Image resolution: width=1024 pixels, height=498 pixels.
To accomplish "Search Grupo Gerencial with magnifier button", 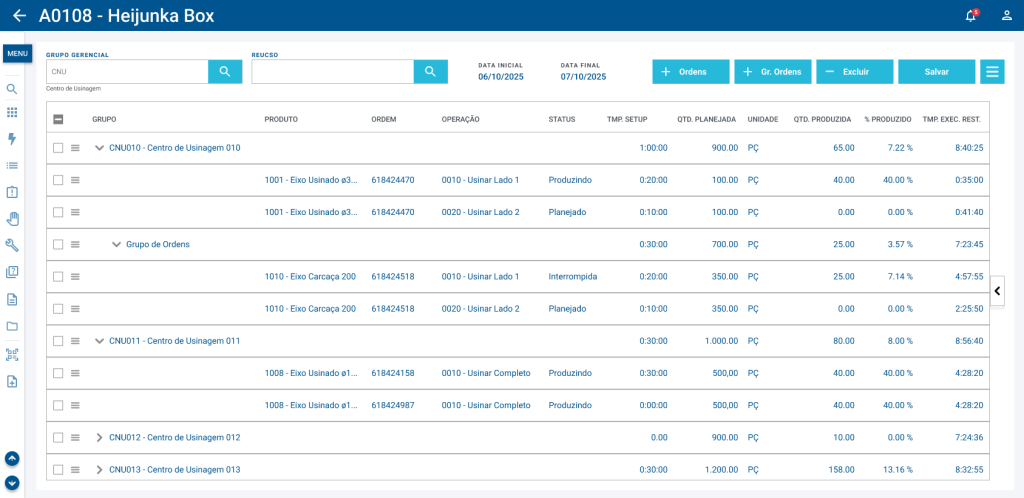I will coord(225,72).
